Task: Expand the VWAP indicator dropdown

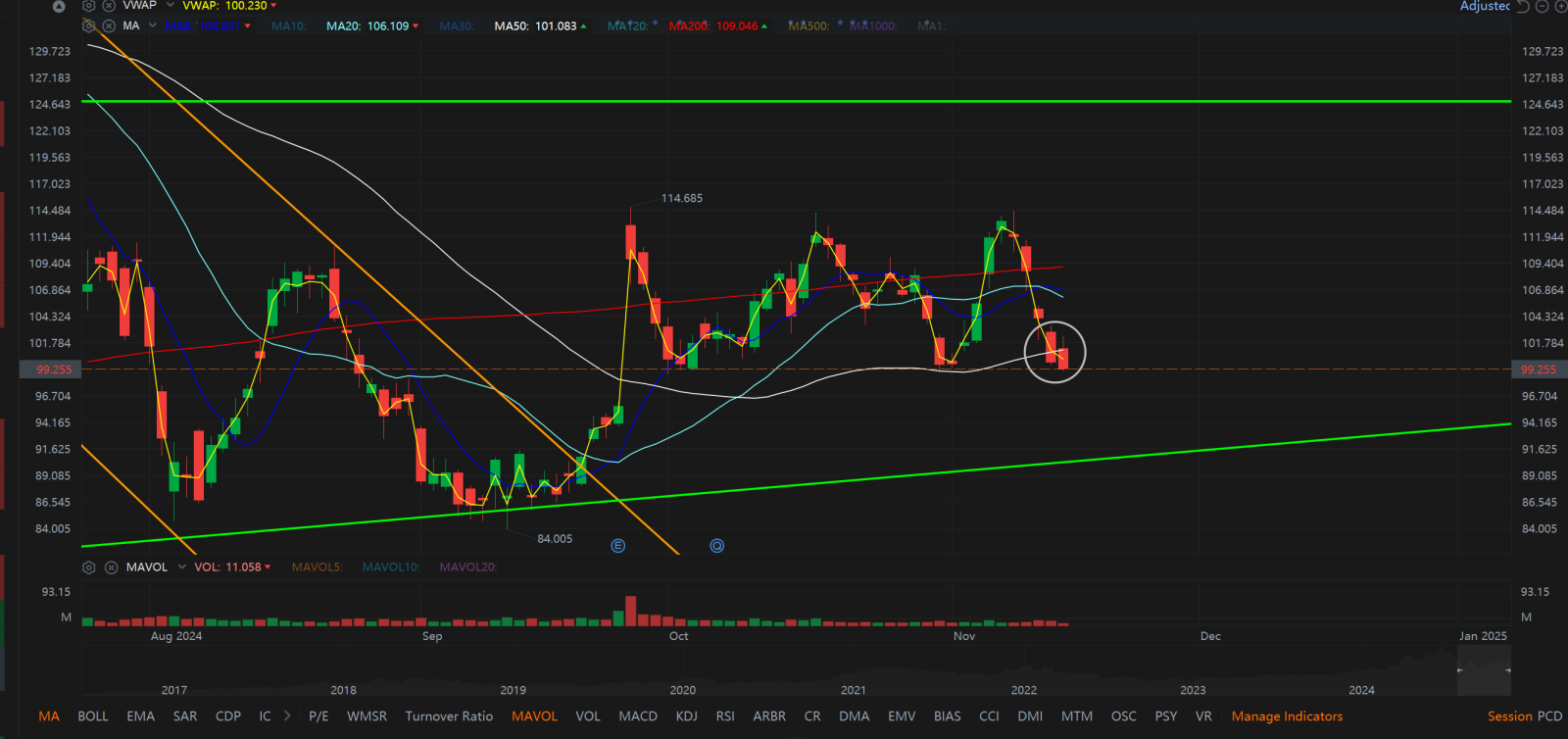Action: [170, 5]
